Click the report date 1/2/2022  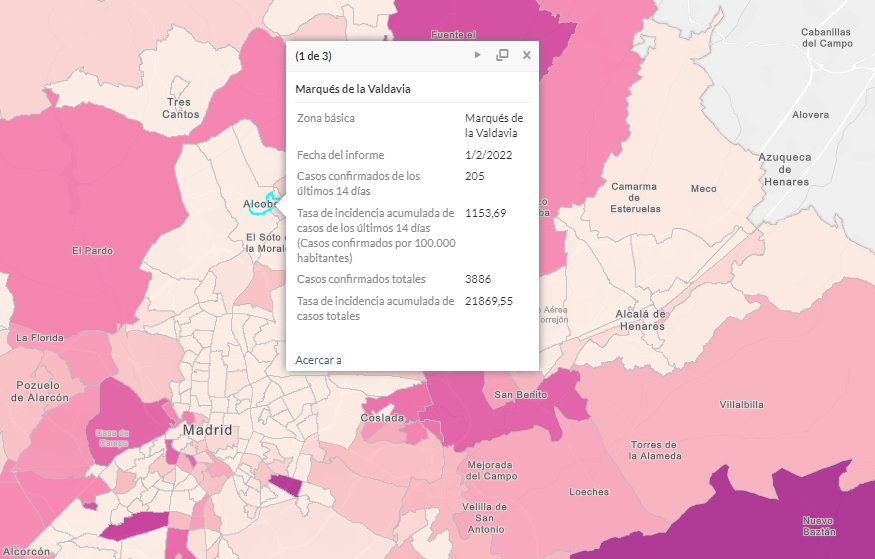[488, 155]
